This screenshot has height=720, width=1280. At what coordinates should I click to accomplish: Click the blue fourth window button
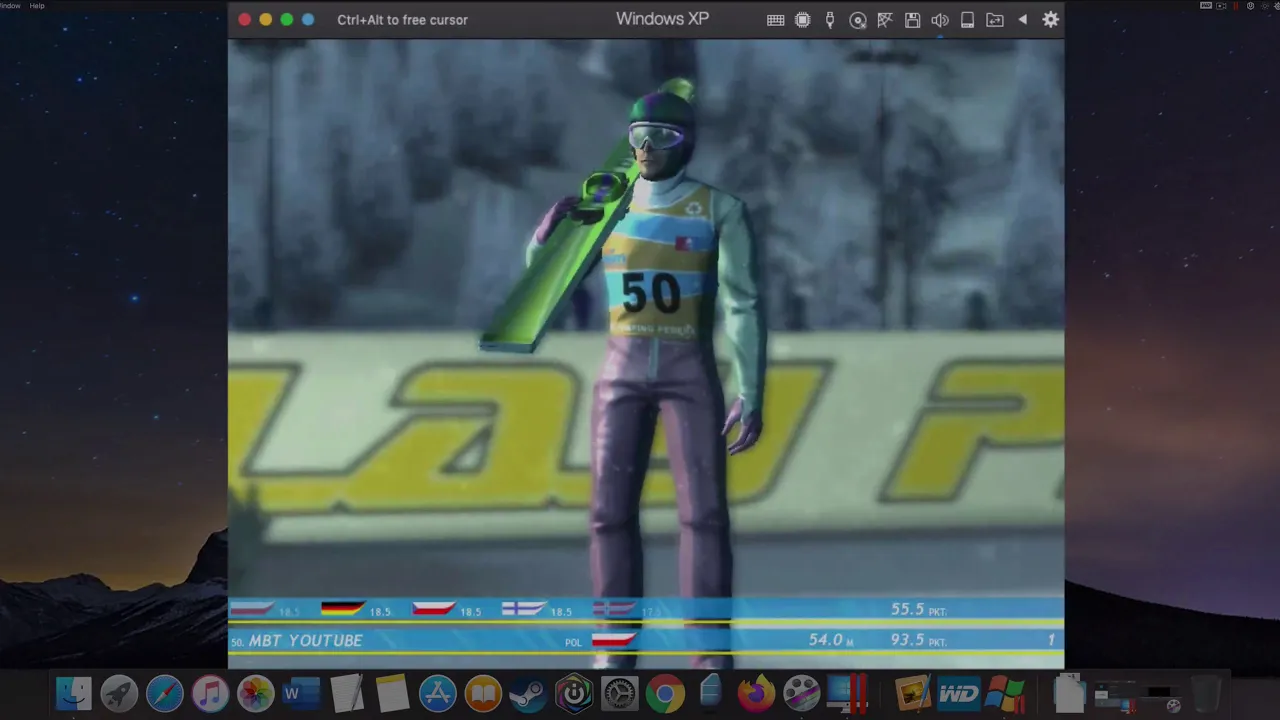click(308, 19)
